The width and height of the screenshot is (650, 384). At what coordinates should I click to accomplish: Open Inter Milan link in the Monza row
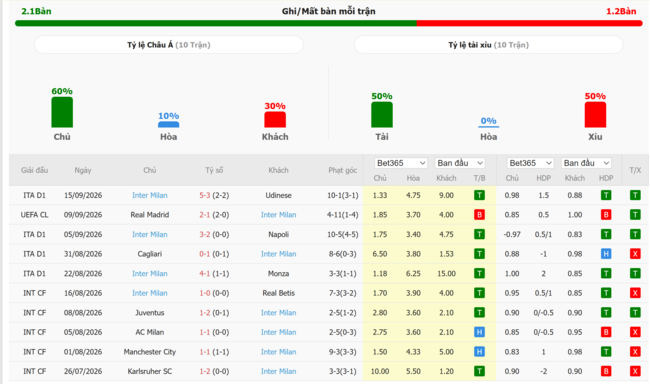[x=150, y=273]
